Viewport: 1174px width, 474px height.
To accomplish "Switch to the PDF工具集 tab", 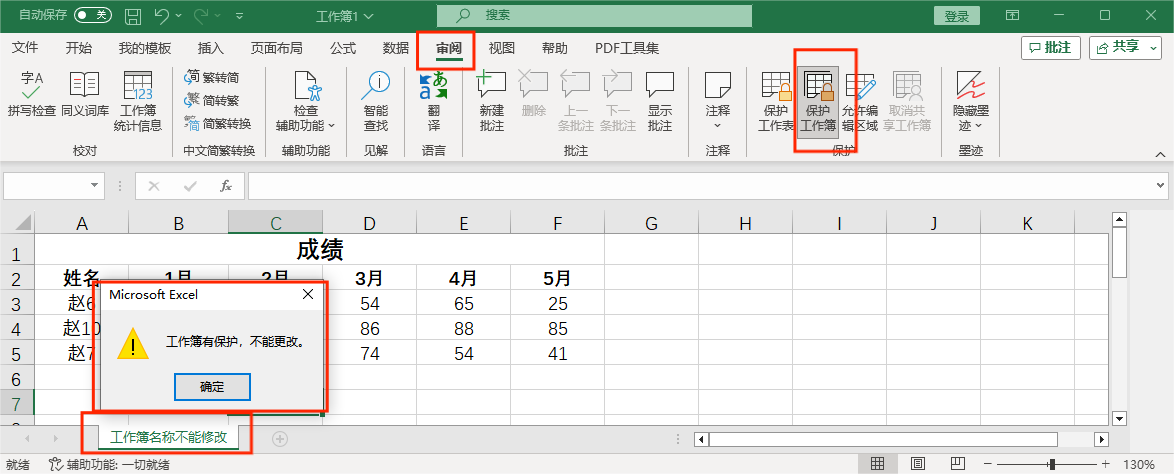I will point(627,48).
